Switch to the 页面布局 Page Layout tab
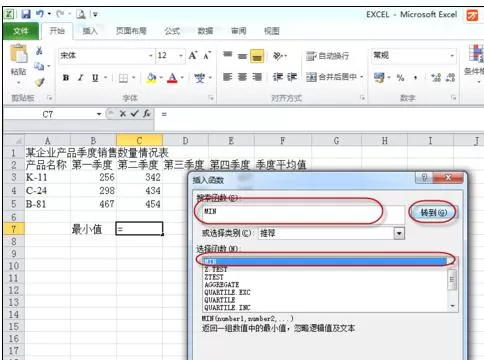Viewport: 484px width, 360px height. coord(131,31)
